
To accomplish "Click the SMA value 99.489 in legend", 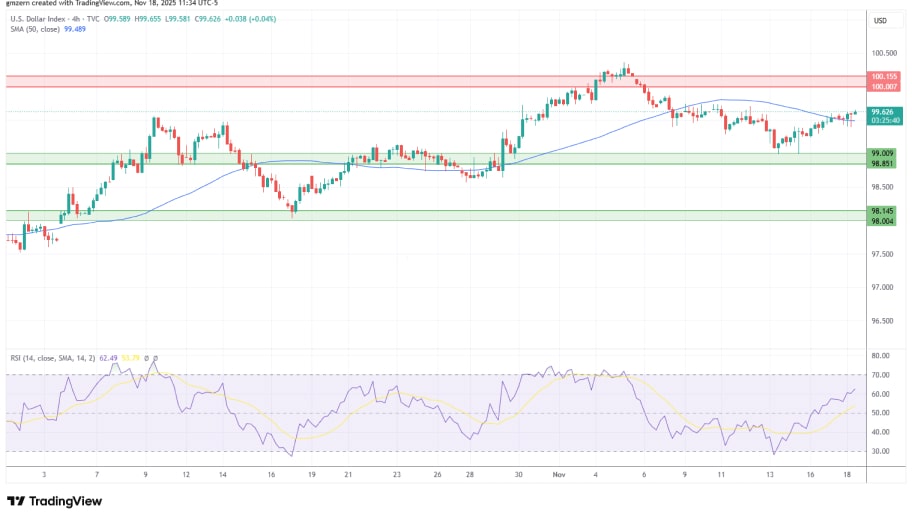I will (x=75, y=30).
